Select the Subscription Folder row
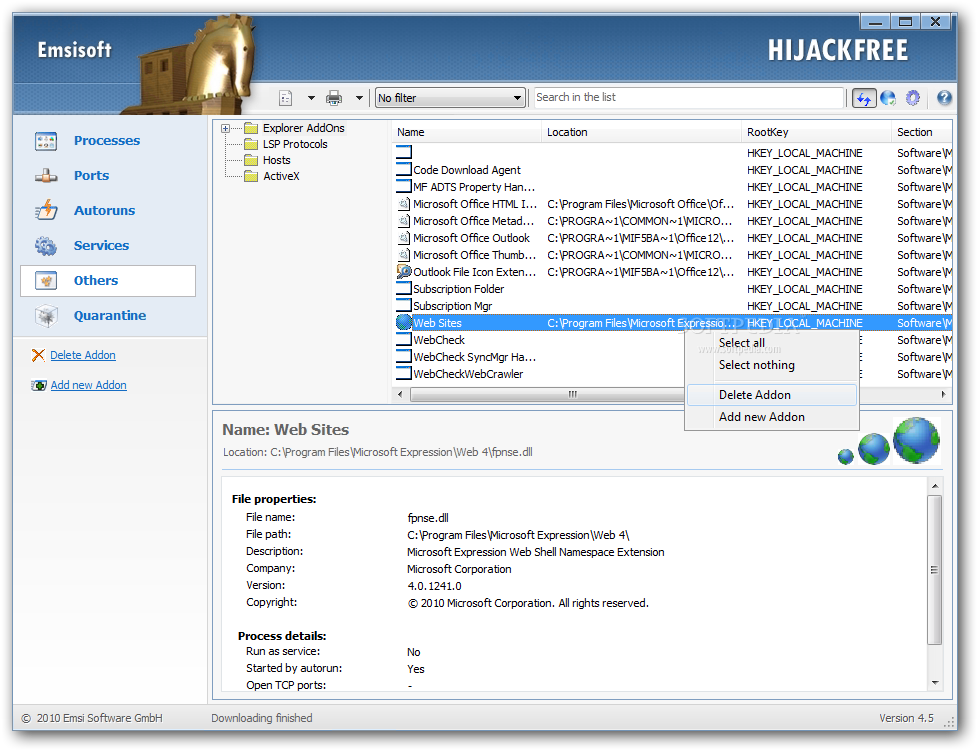Image resolution: width=978 pixels, height=751 pixels. coord(672,289)
